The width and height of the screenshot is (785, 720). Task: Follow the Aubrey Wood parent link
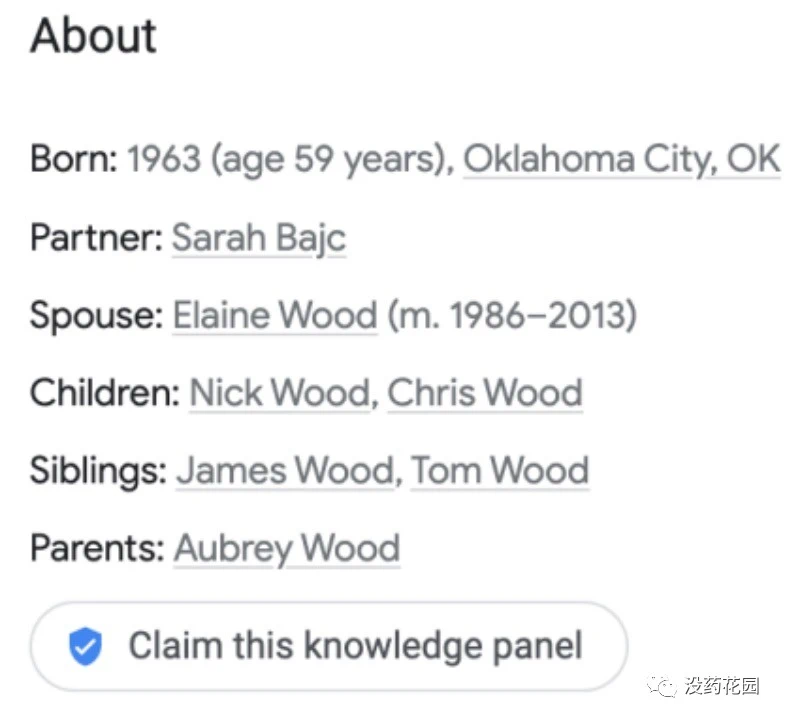(287, 548)
